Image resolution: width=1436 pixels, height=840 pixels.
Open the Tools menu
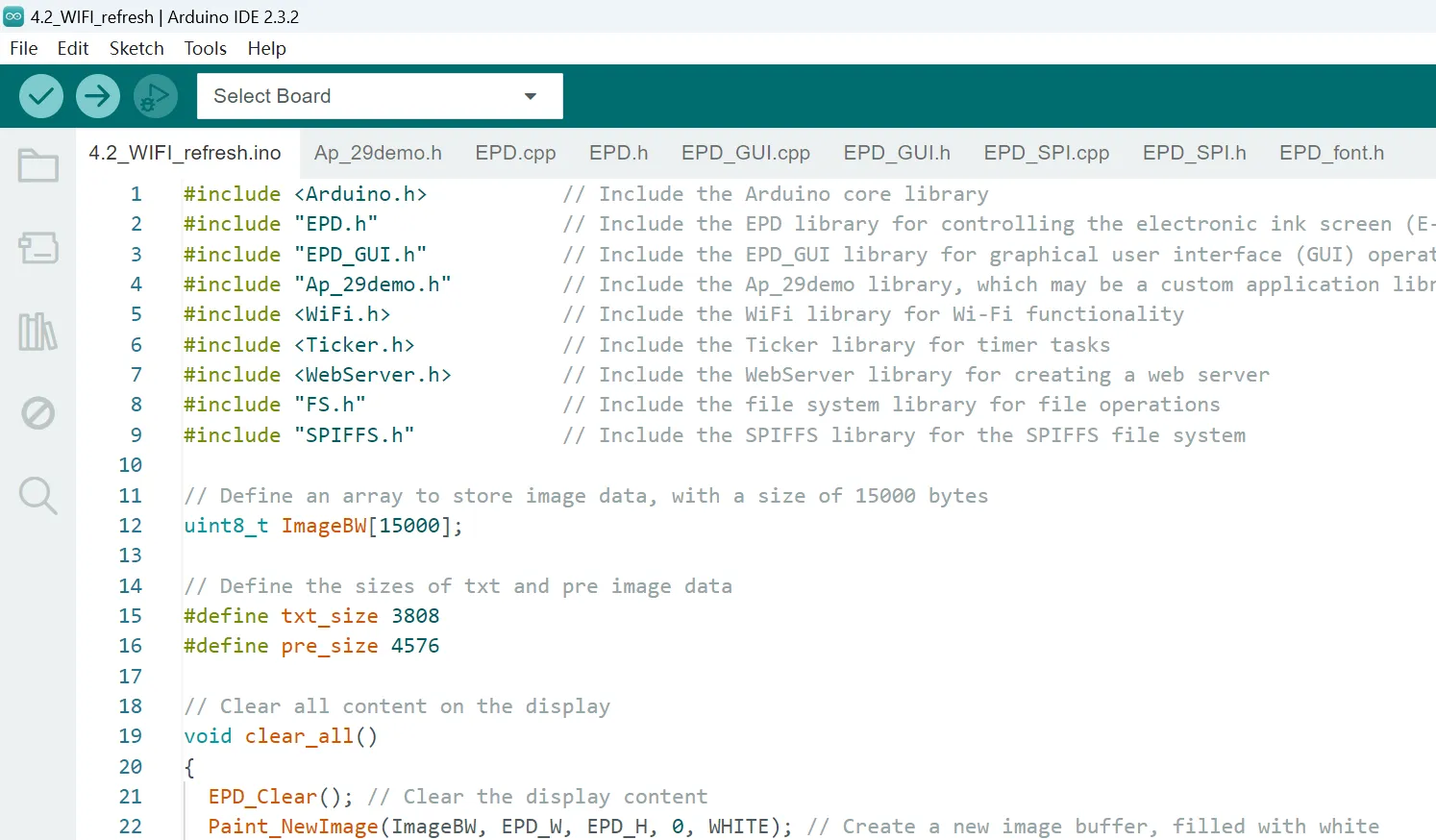[206, 48]
